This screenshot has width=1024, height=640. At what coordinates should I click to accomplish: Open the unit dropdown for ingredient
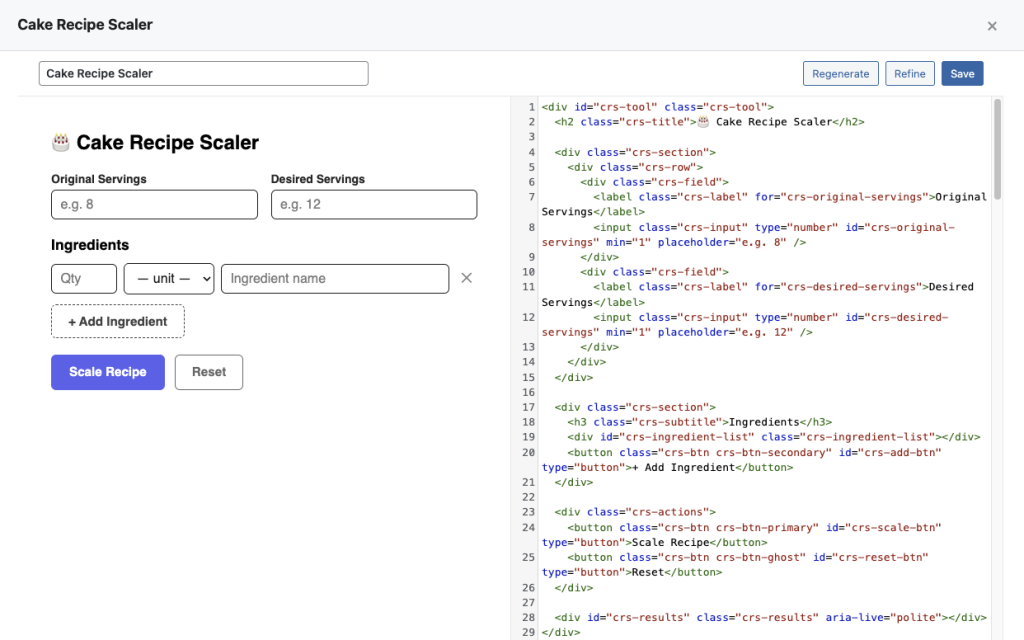tap(169, 279)
